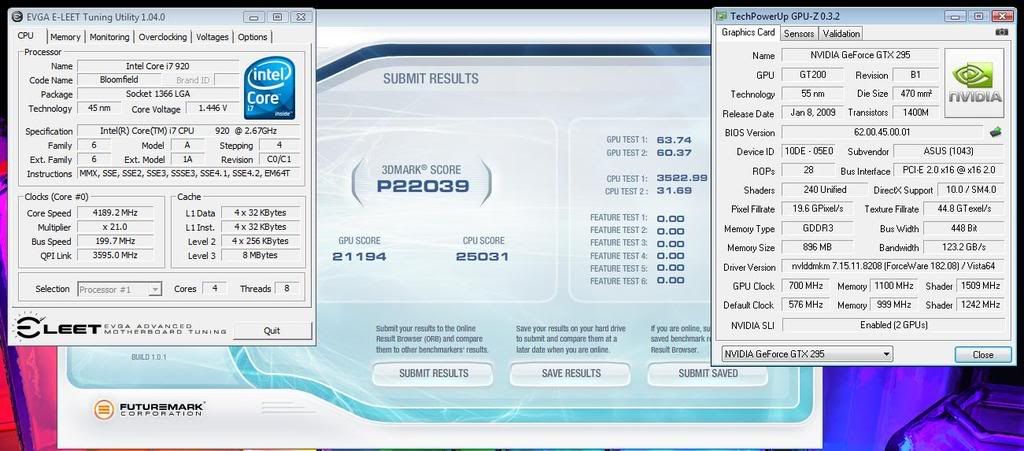Viewport: 1024px width, 451px height.
Task: Switch to the Sensors tab
Action: point(798,33)
